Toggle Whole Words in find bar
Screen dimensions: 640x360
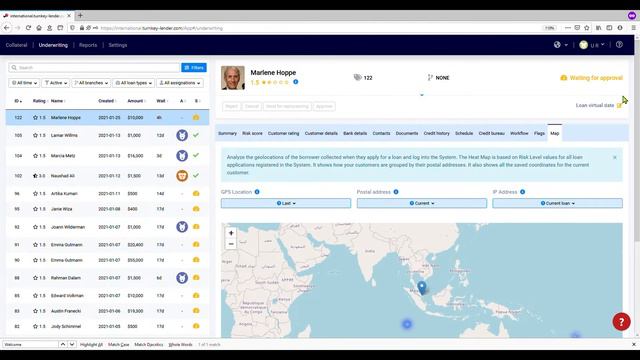tap(180, 344)
